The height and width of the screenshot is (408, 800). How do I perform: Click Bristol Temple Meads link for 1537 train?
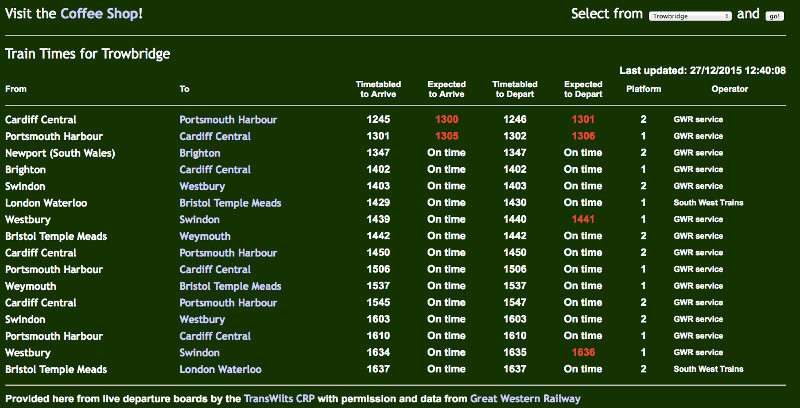coord(230,286)
